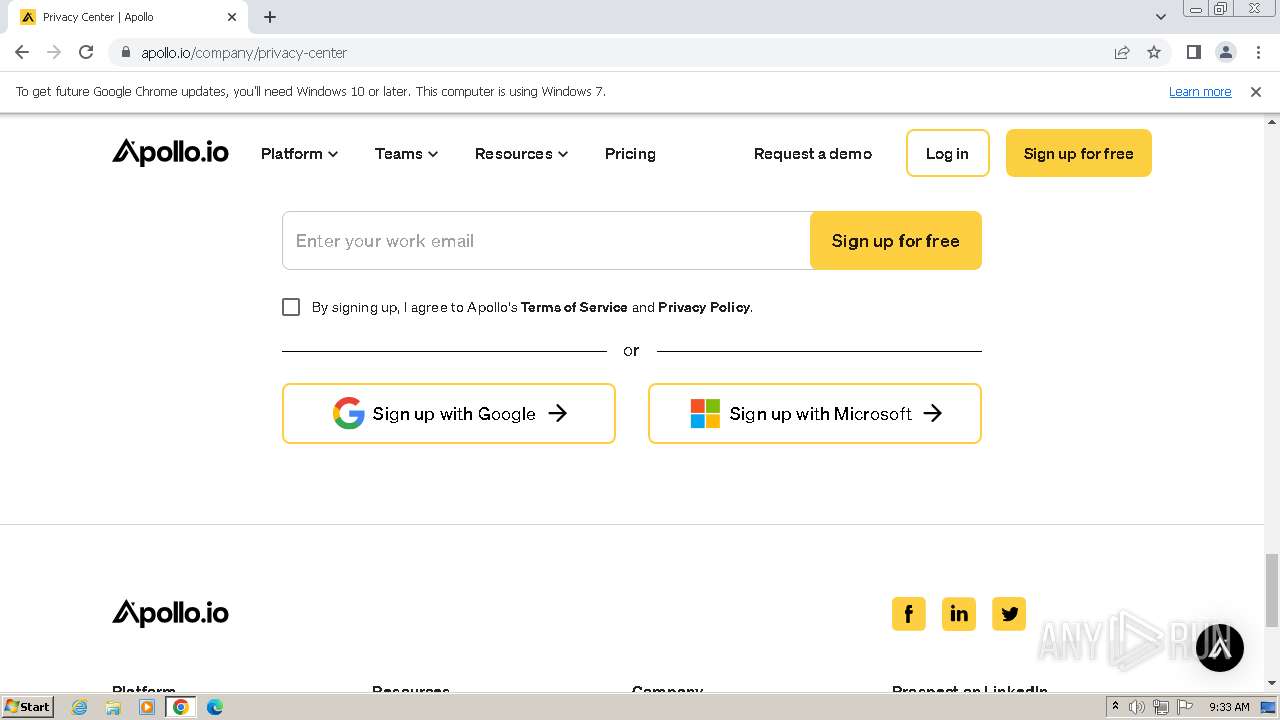
Task: Open the Windows Start menu
Action: click(x=28, y=707)
